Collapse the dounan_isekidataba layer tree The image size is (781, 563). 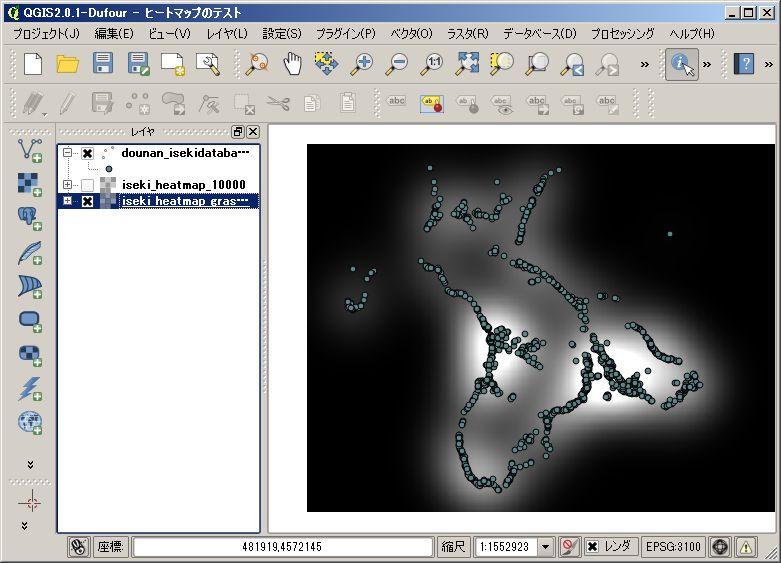67,152
